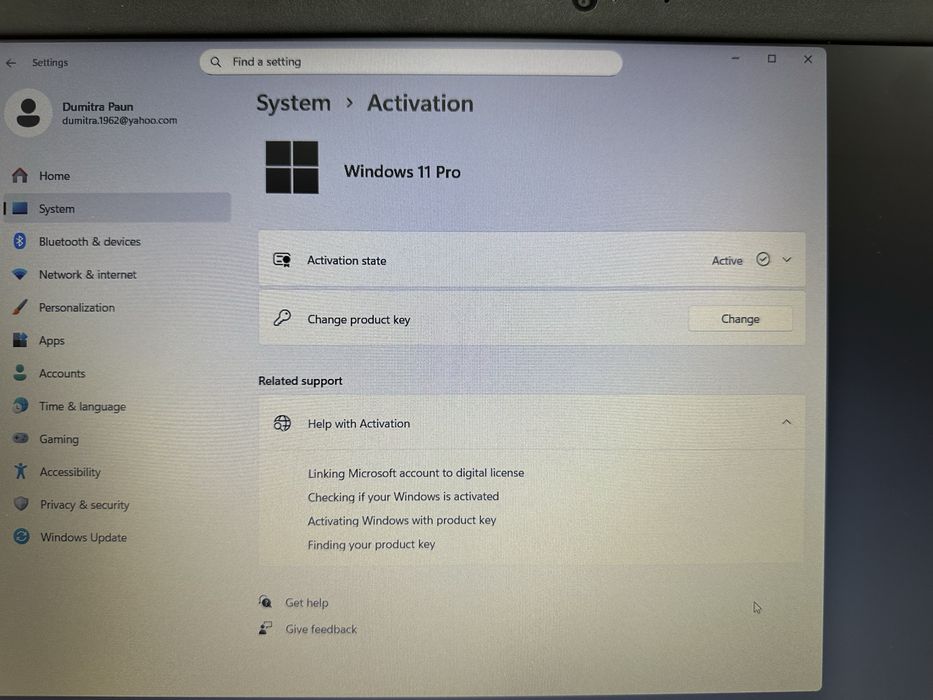Open Accounts settings
Screen dimensions: 933x700
(117, 373)
